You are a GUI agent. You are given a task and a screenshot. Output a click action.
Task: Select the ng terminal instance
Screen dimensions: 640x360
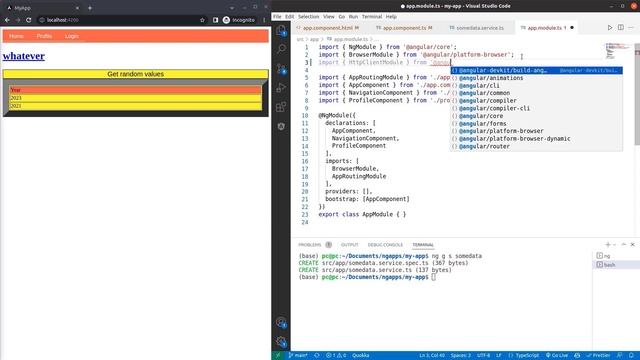(x=616, y=256)
